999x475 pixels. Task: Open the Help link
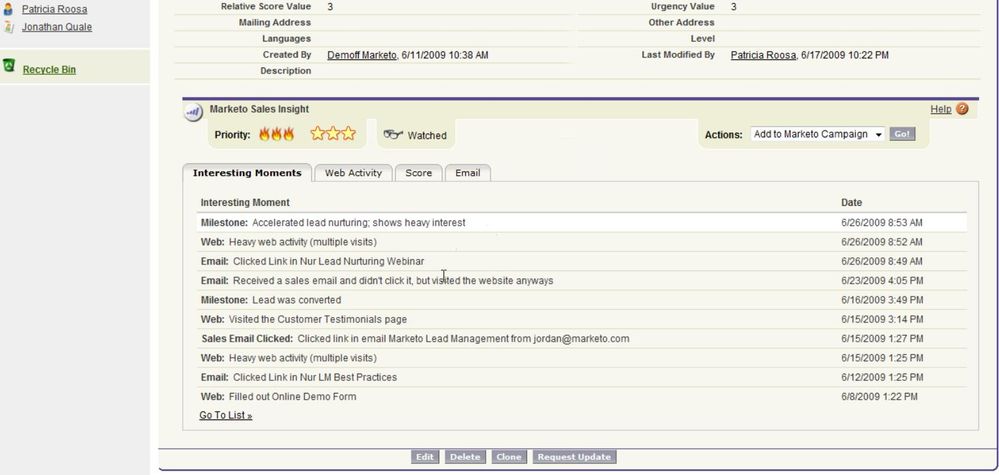click(x=940, y=109)
